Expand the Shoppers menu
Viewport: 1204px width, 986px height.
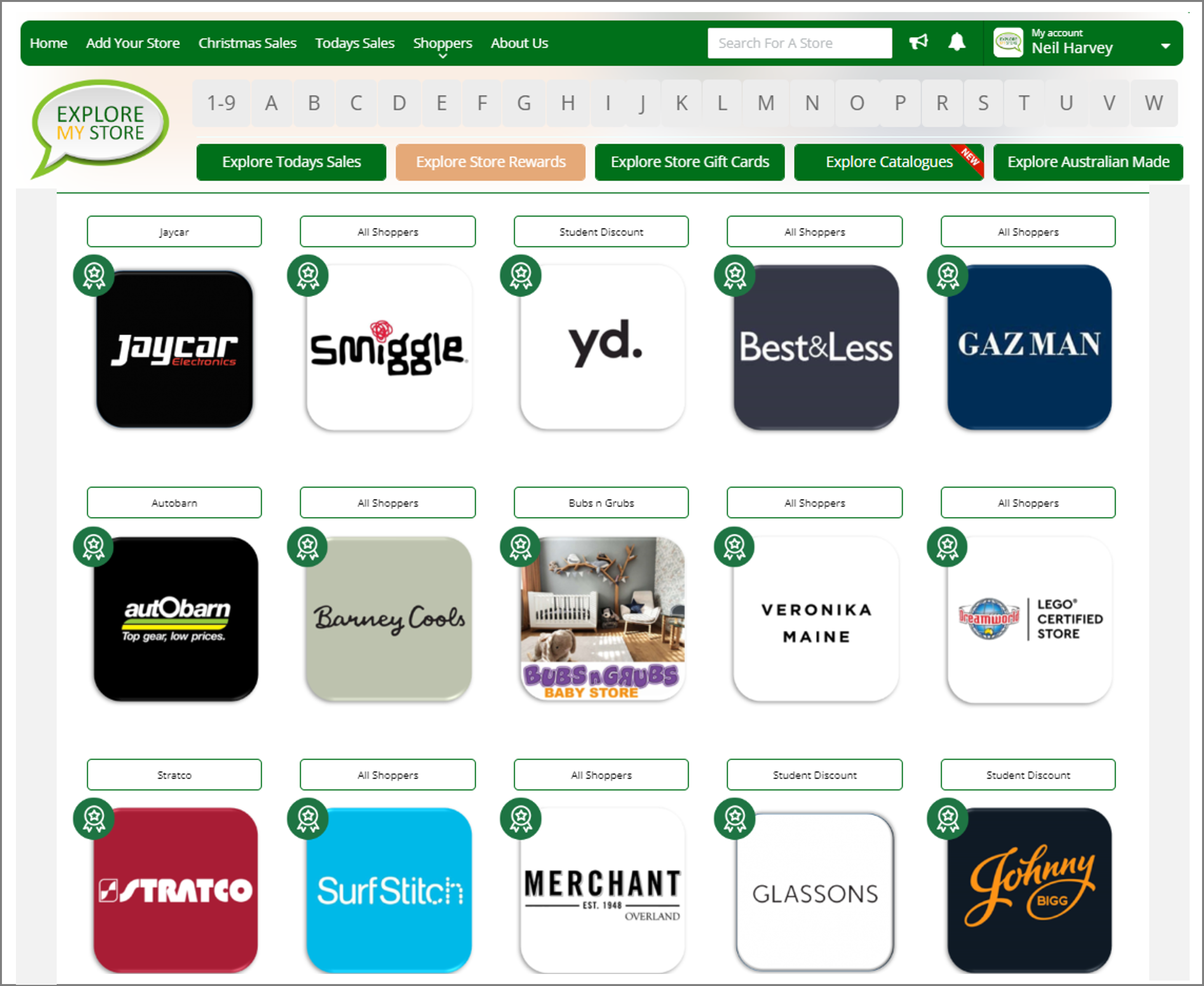(x=442, y=44)
